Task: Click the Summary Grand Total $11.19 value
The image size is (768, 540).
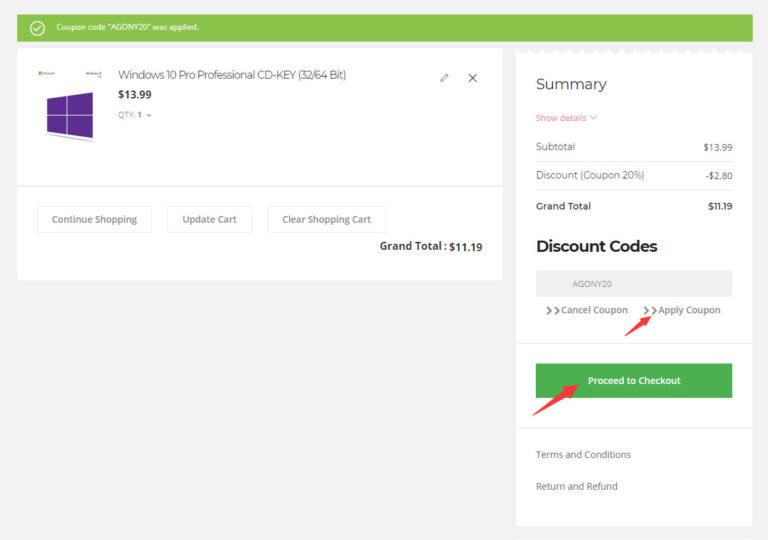Action: [720, 206]
